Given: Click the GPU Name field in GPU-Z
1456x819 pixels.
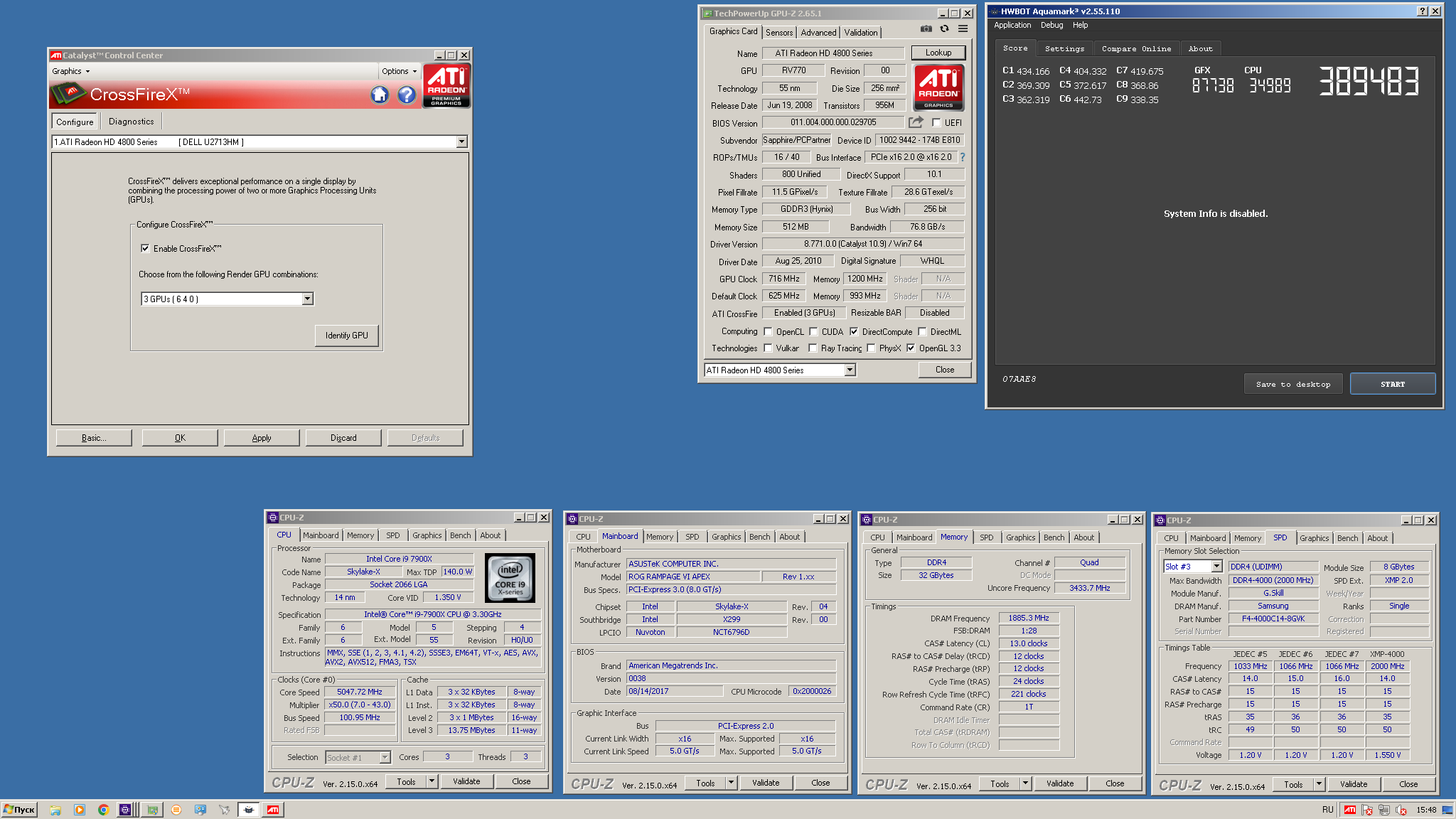Looking at the screenshot, I should (833, 53).
